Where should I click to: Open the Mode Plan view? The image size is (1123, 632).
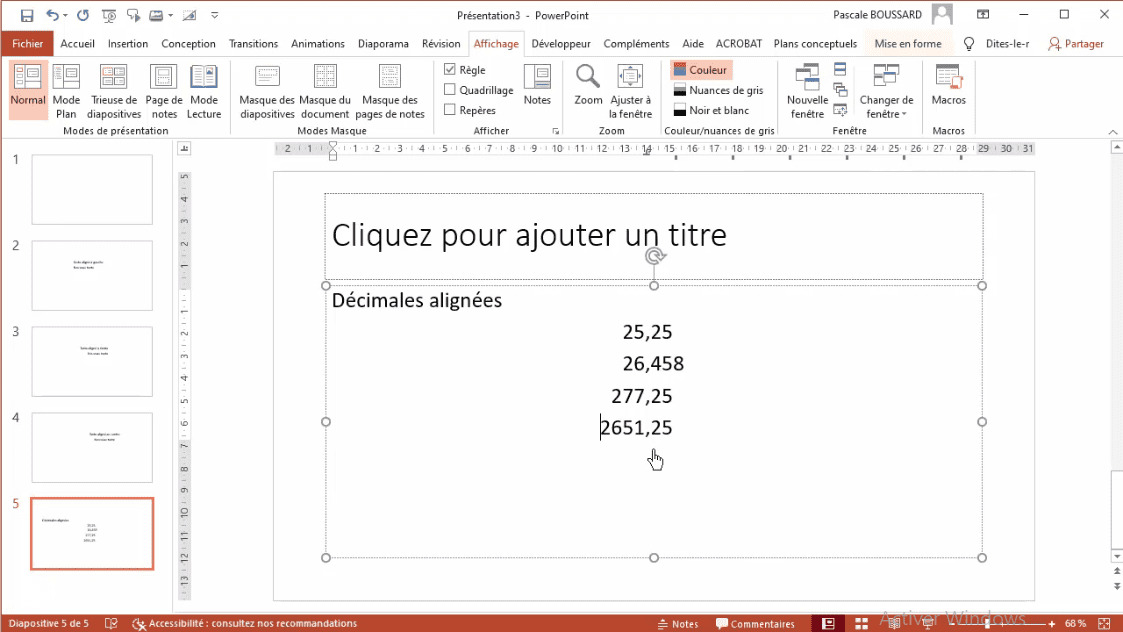[x=66, y=88]
